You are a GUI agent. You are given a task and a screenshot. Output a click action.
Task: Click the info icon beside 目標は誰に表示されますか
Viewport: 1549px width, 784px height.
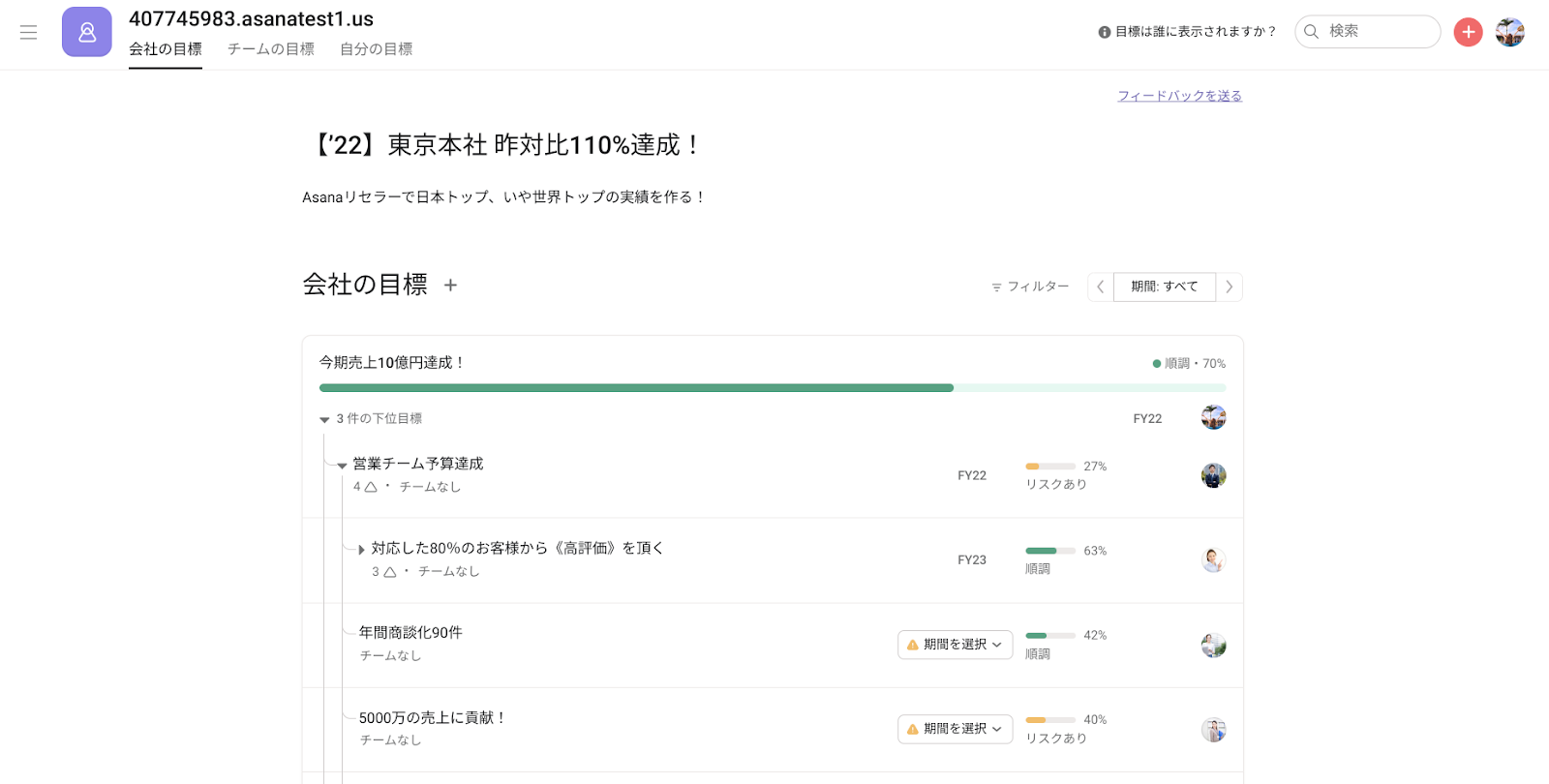(x=1104, y=32)
